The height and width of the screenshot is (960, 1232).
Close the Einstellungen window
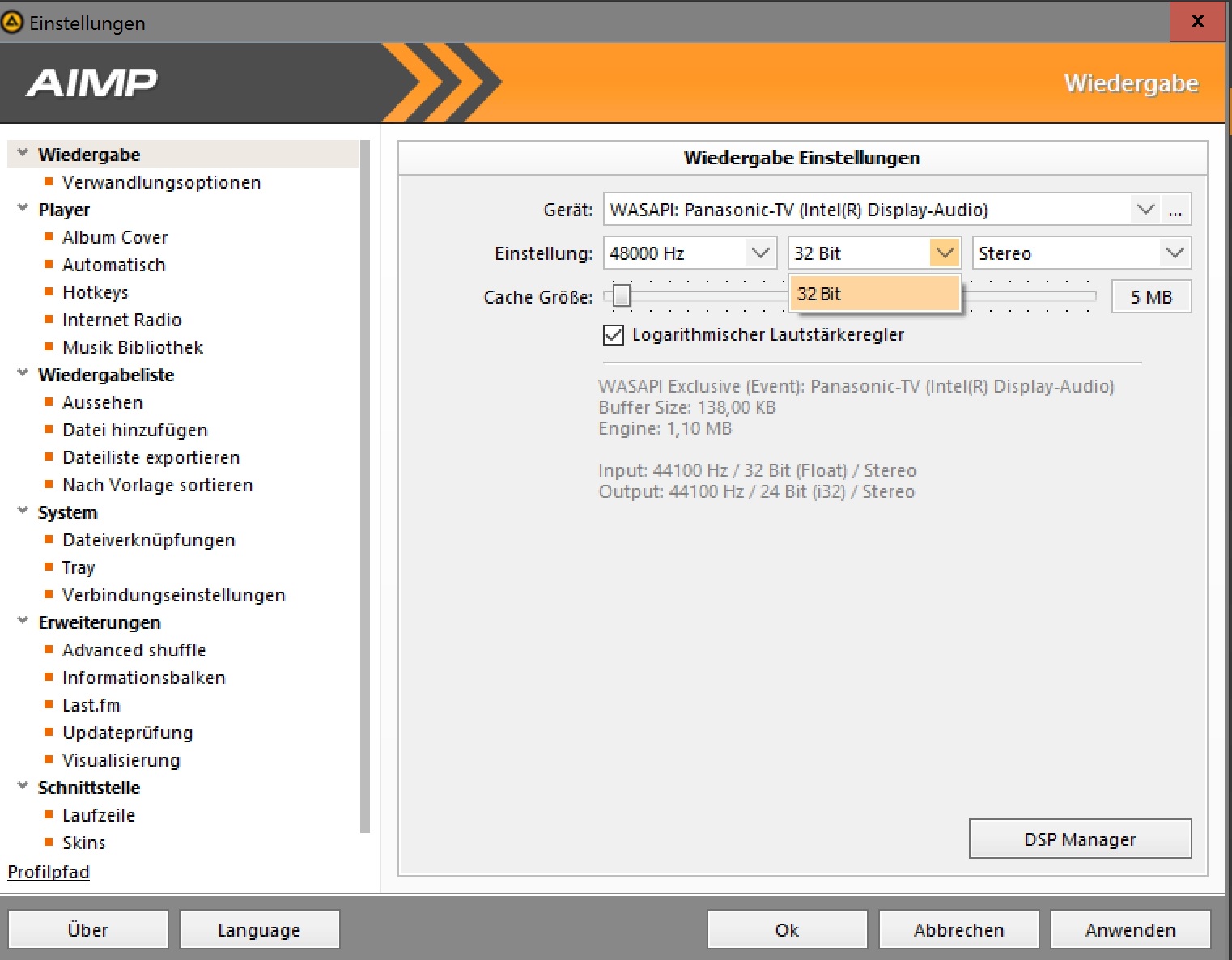click(1198, 21)
